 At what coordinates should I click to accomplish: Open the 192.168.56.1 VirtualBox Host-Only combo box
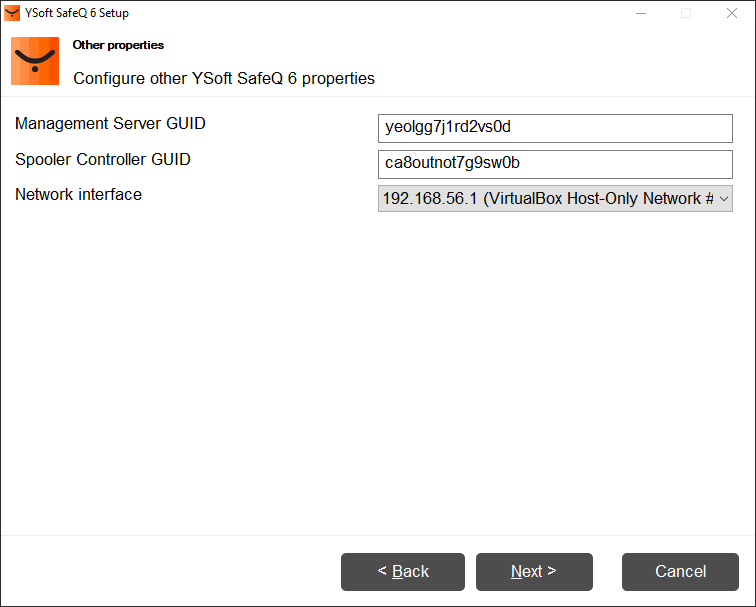tap(548, 199)
